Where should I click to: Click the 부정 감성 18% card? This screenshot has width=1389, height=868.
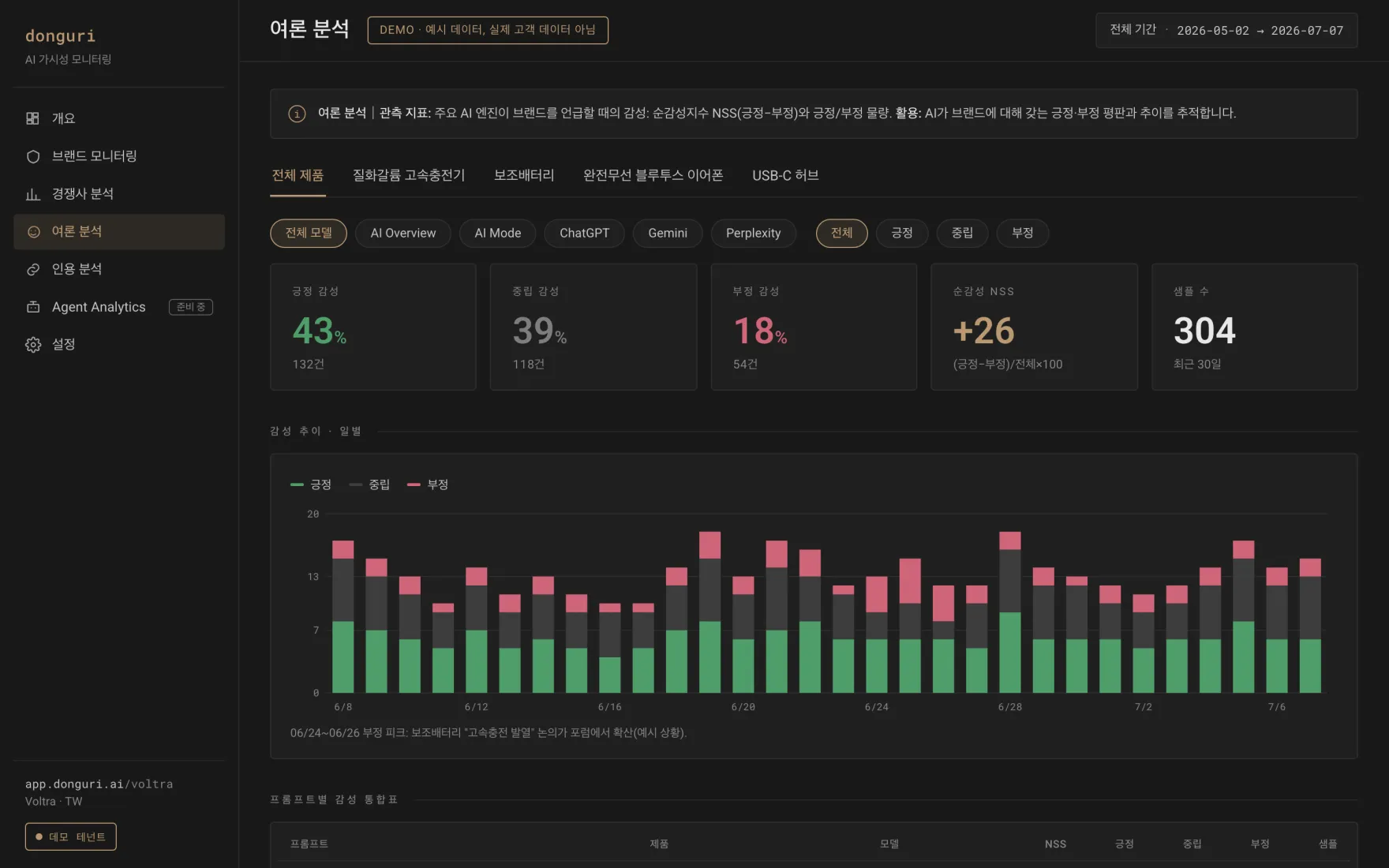814,327
